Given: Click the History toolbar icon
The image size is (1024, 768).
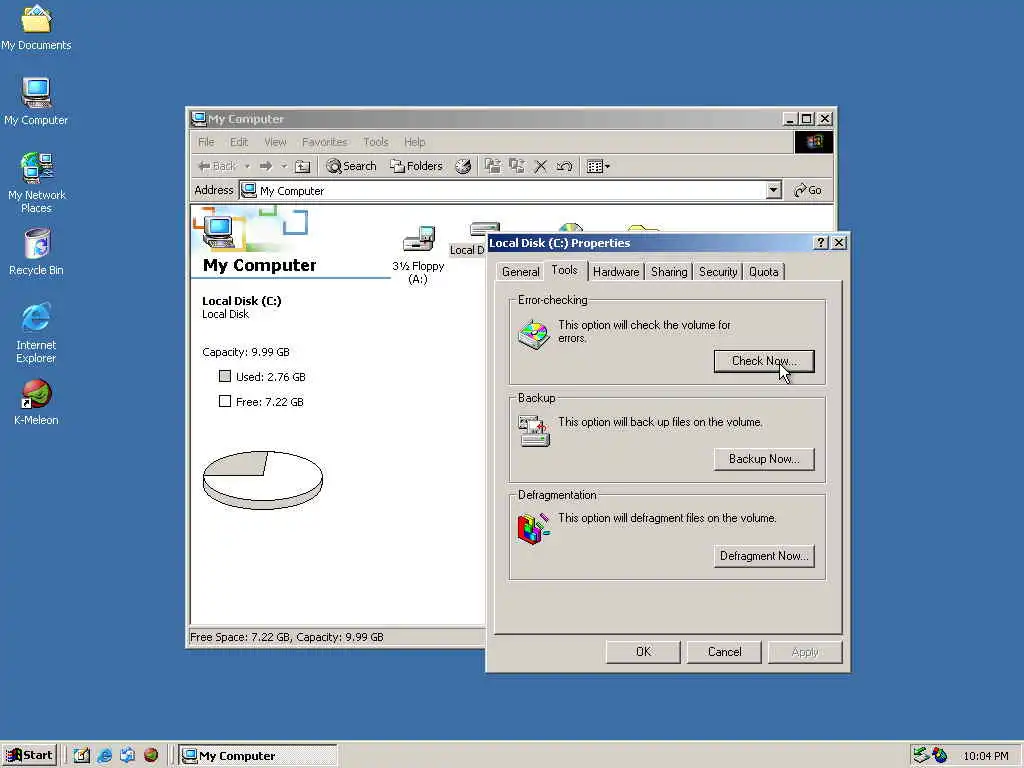Looking at the screenshot, I should (x=463, y=167).
